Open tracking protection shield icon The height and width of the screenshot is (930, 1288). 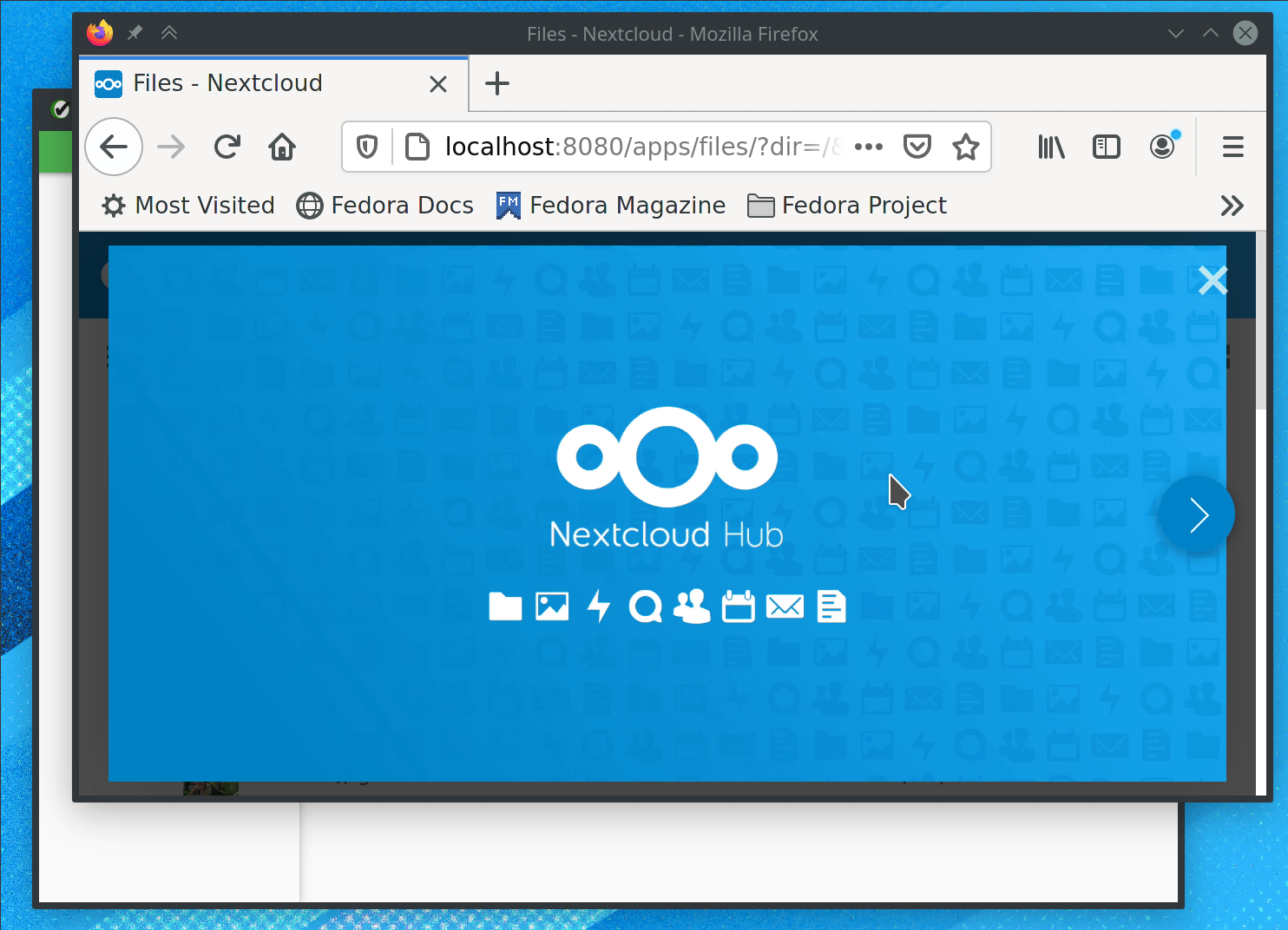(x=367, y=147)
